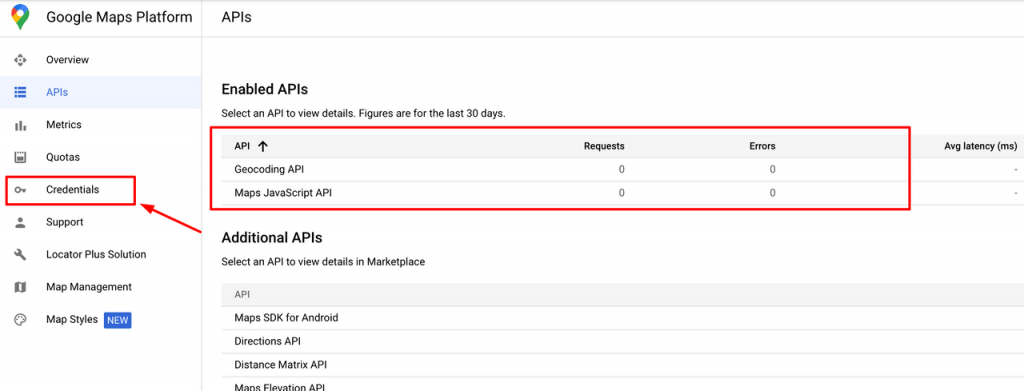Image resolution: width=1024 pixels, height=391 pixels.
Task: Open Quotas via its sidebar icon
Action: tap(20, 157)
